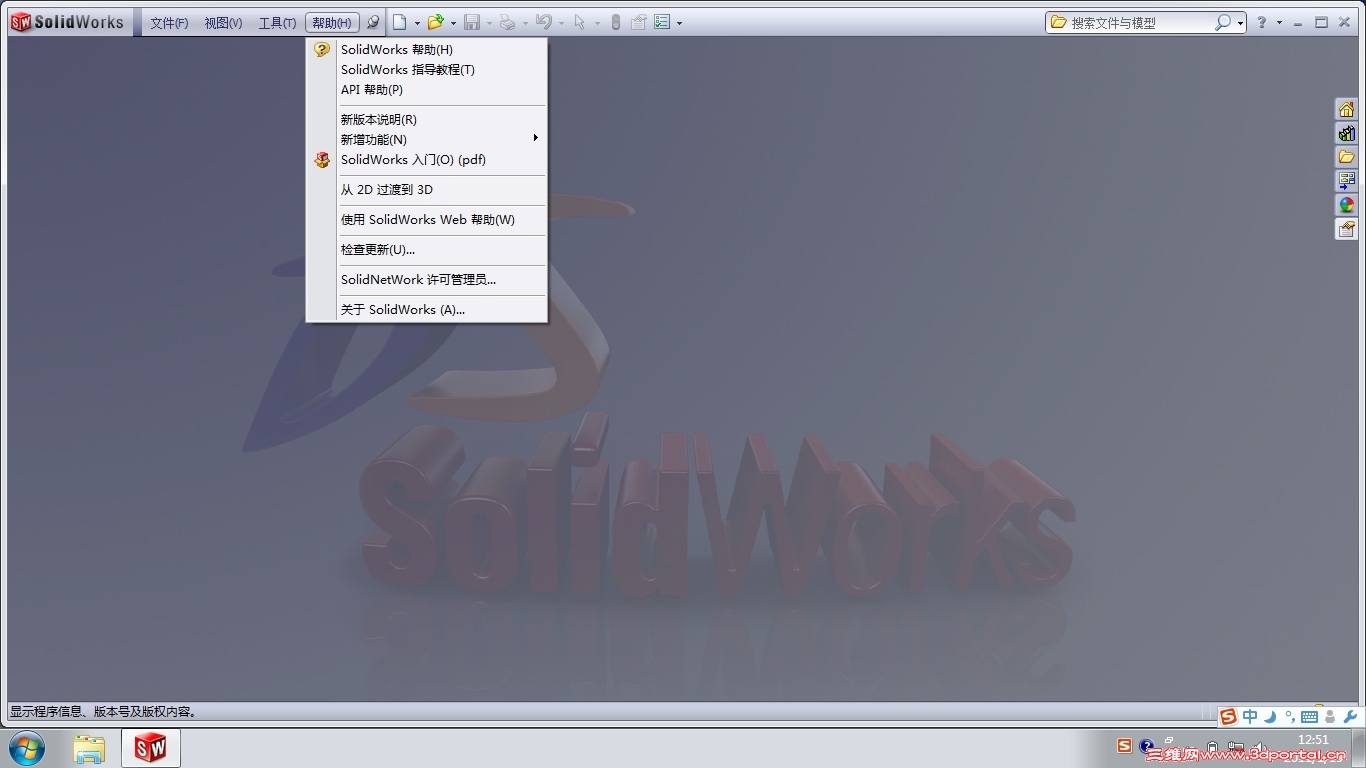Open SolidNetWork 许可管理员...
Screen dimensions: 1366x768
(x=427, y=279)
